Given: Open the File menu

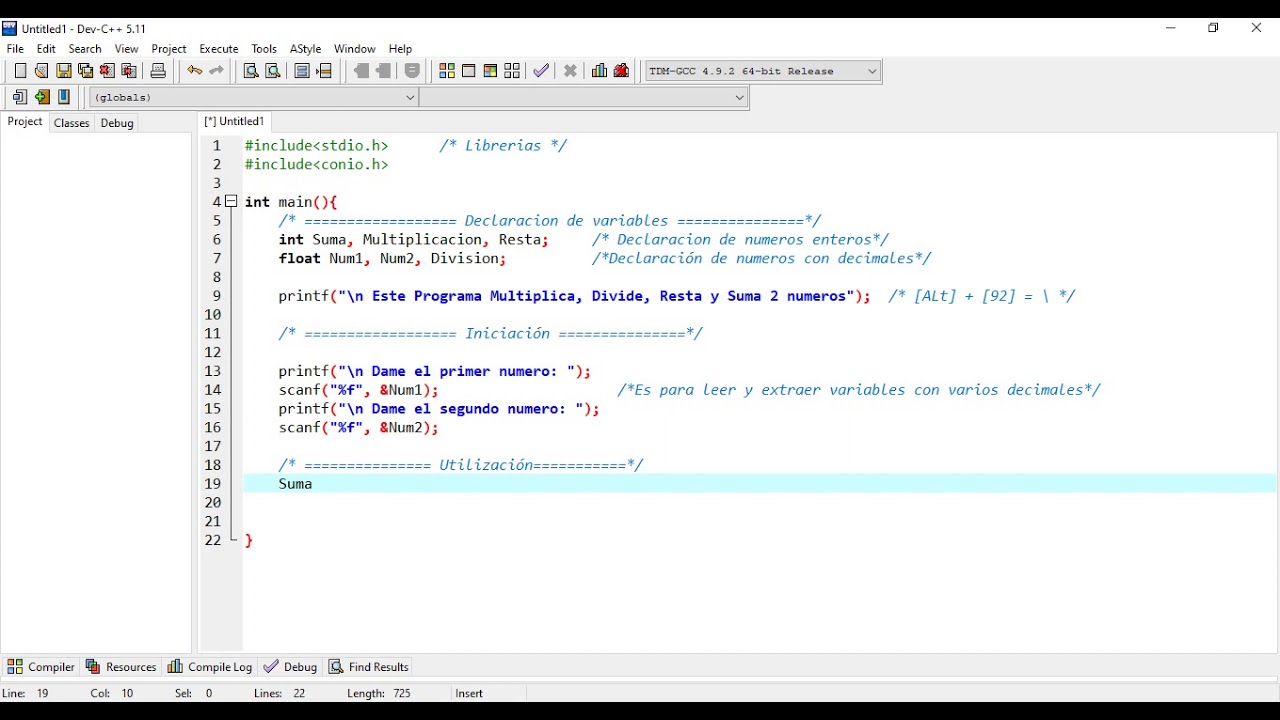Looking at the screenshot, I should click(15, 48).
